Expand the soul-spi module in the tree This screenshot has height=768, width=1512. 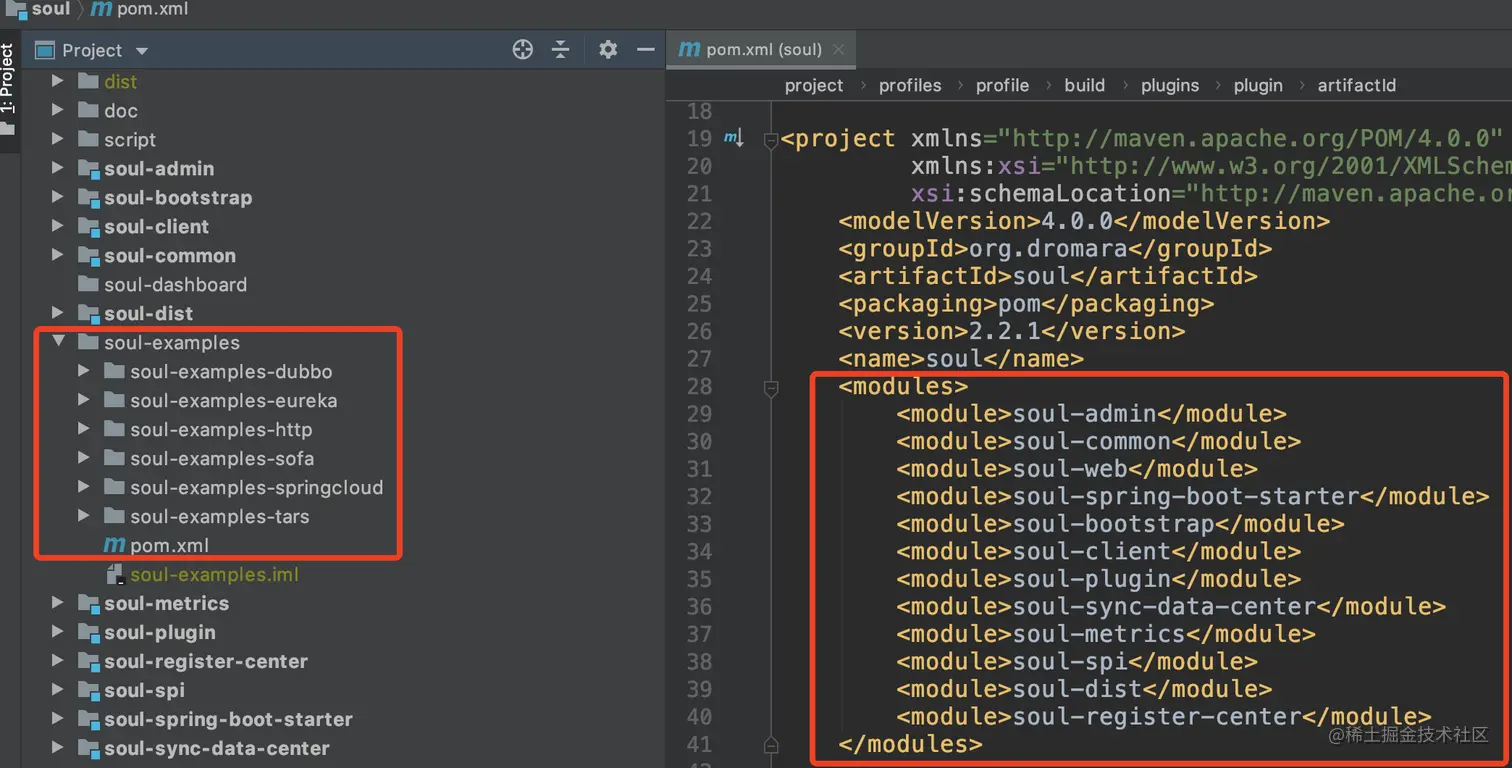click(58, 691)
